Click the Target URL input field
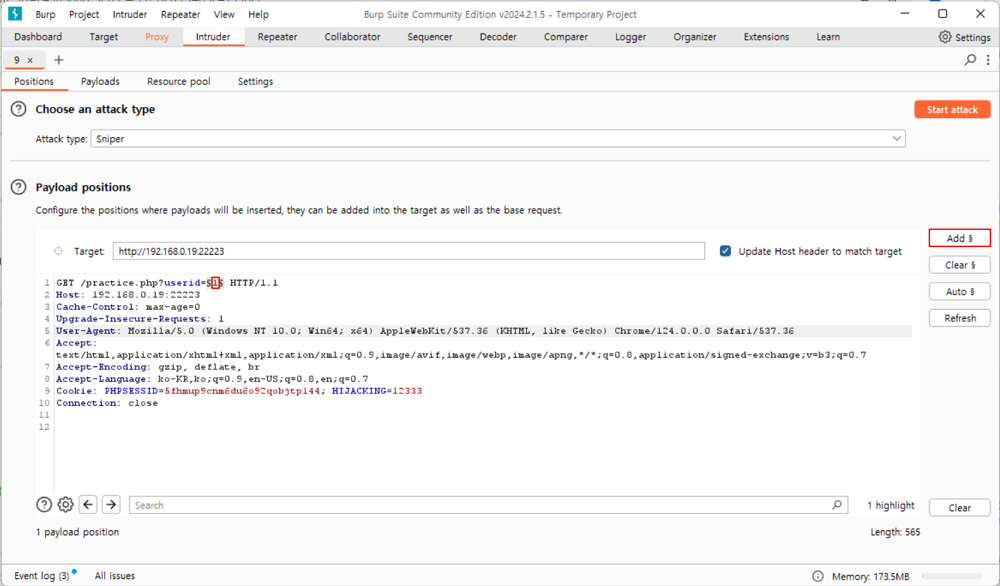This screenshot has height=586, width=1000. pos(409,251)
